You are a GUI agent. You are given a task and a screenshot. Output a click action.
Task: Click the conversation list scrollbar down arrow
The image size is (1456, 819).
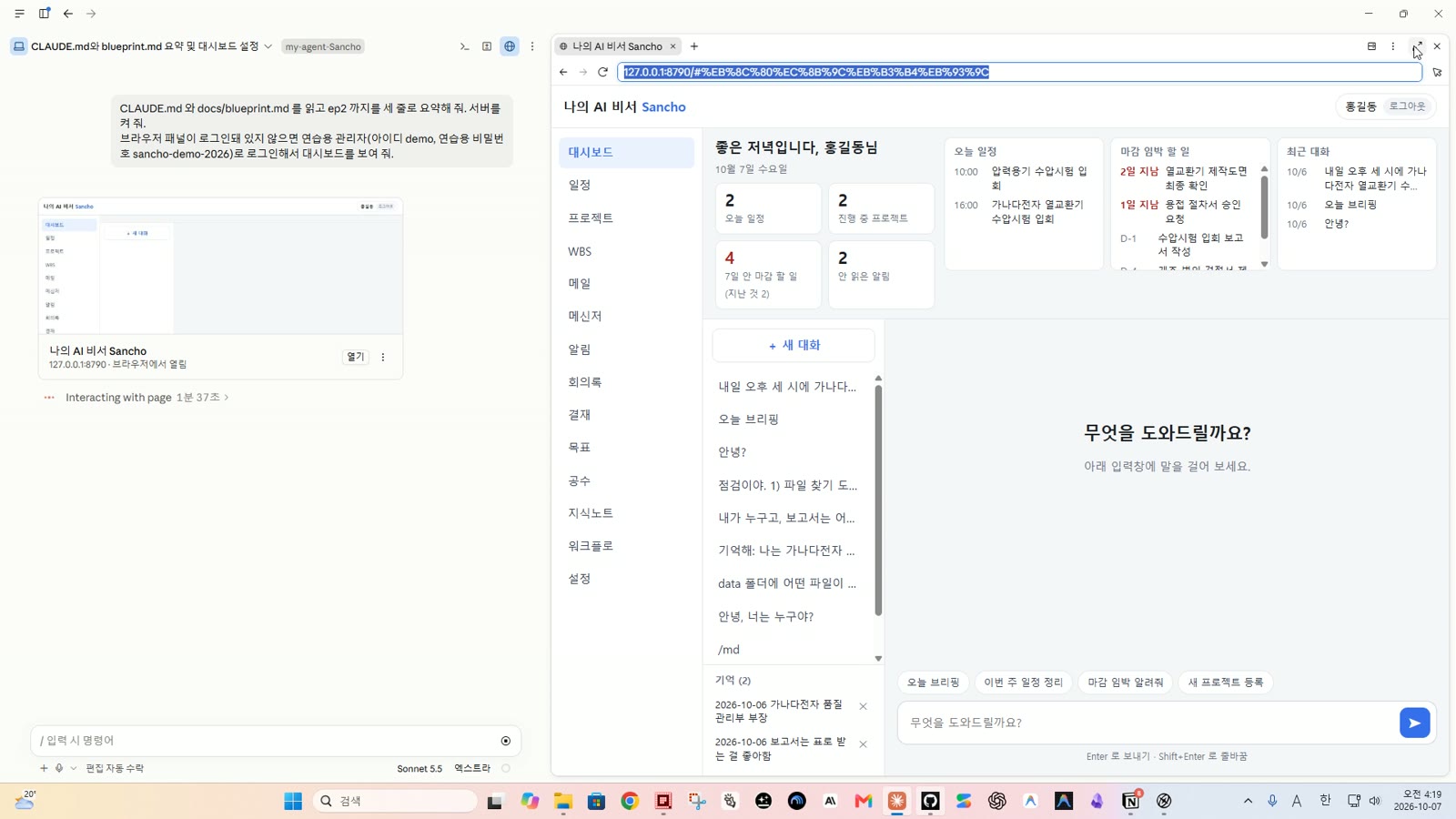pos(878,659)
